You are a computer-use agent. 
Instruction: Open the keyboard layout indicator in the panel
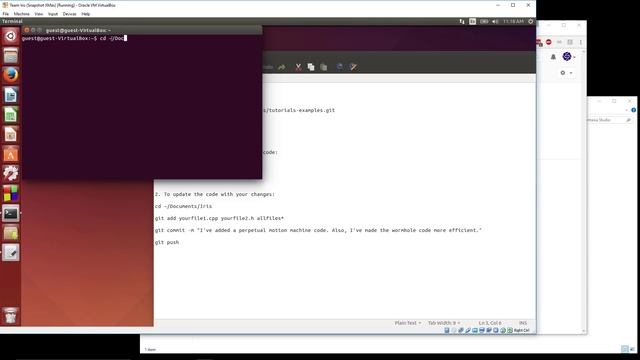472,21
